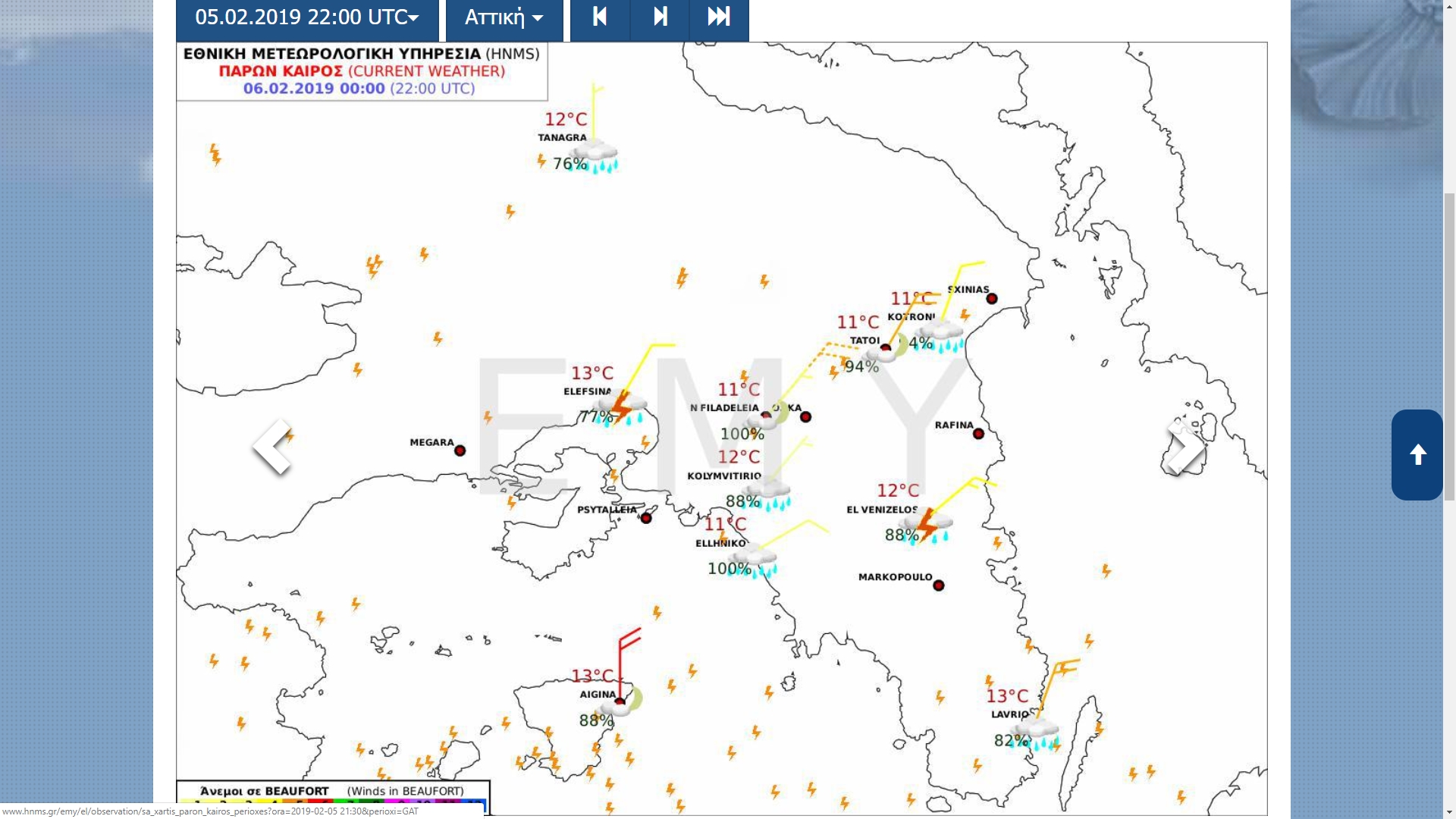
Task: Click the Rafina station red dot marker
Action: click(x=978, y=434)
